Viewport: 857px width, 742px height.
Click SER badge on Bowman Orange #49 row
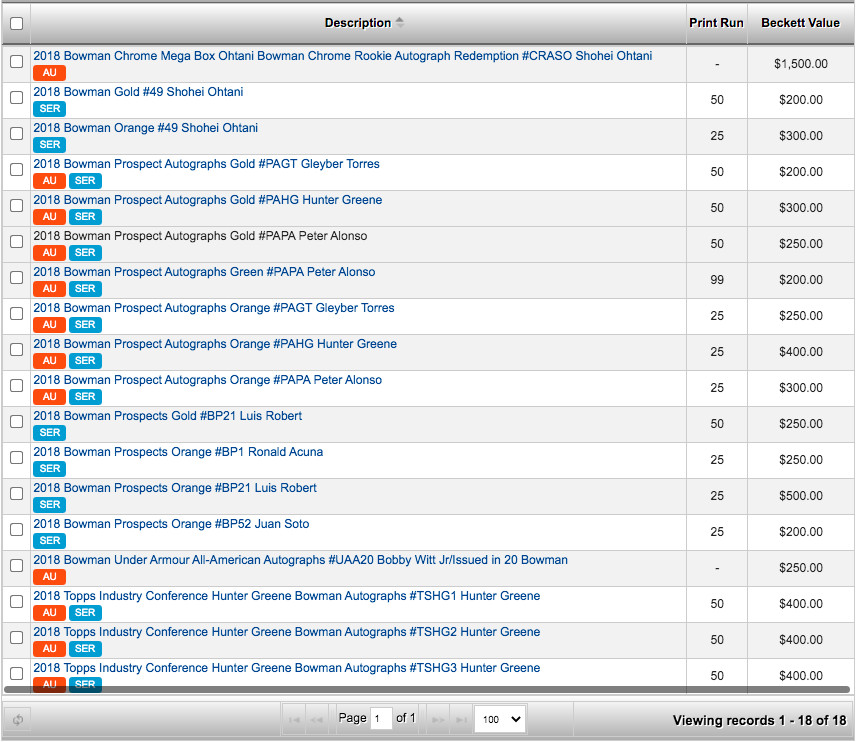[x=49, y=145]
